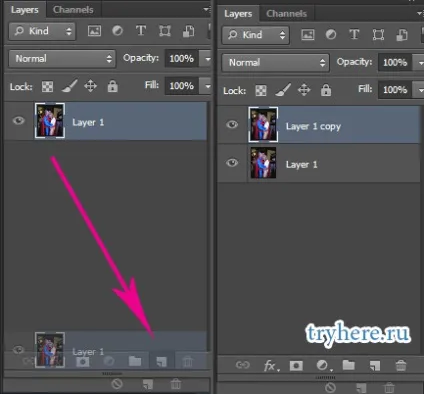Filter pixel layers in the single-layer panel

[94, 31]
